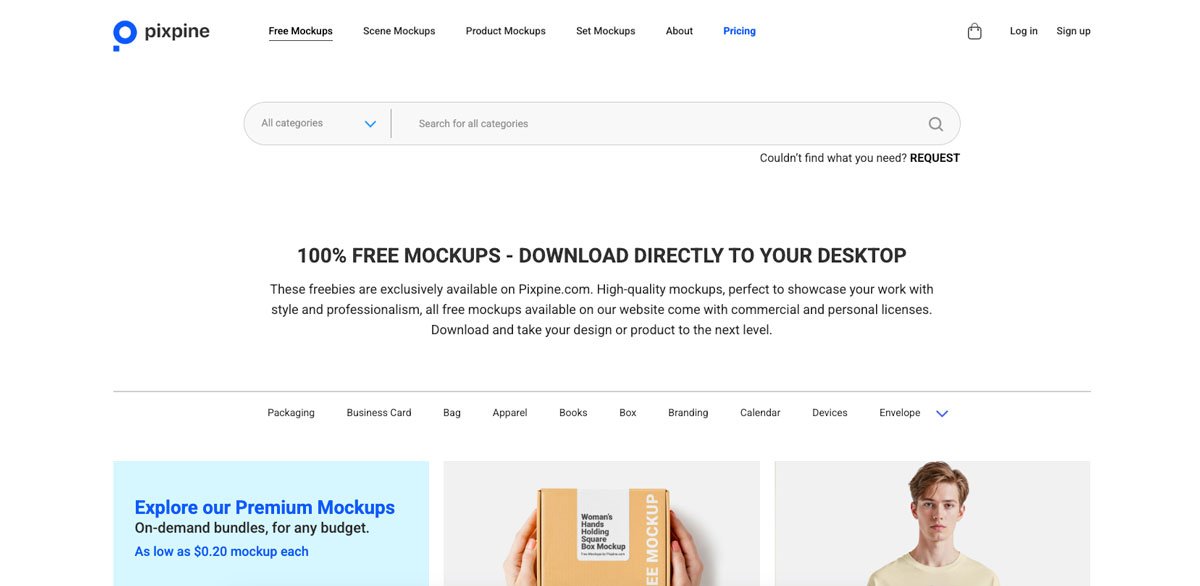
Task: Click the Pixpine logo icon
Action: click(124, 31)
